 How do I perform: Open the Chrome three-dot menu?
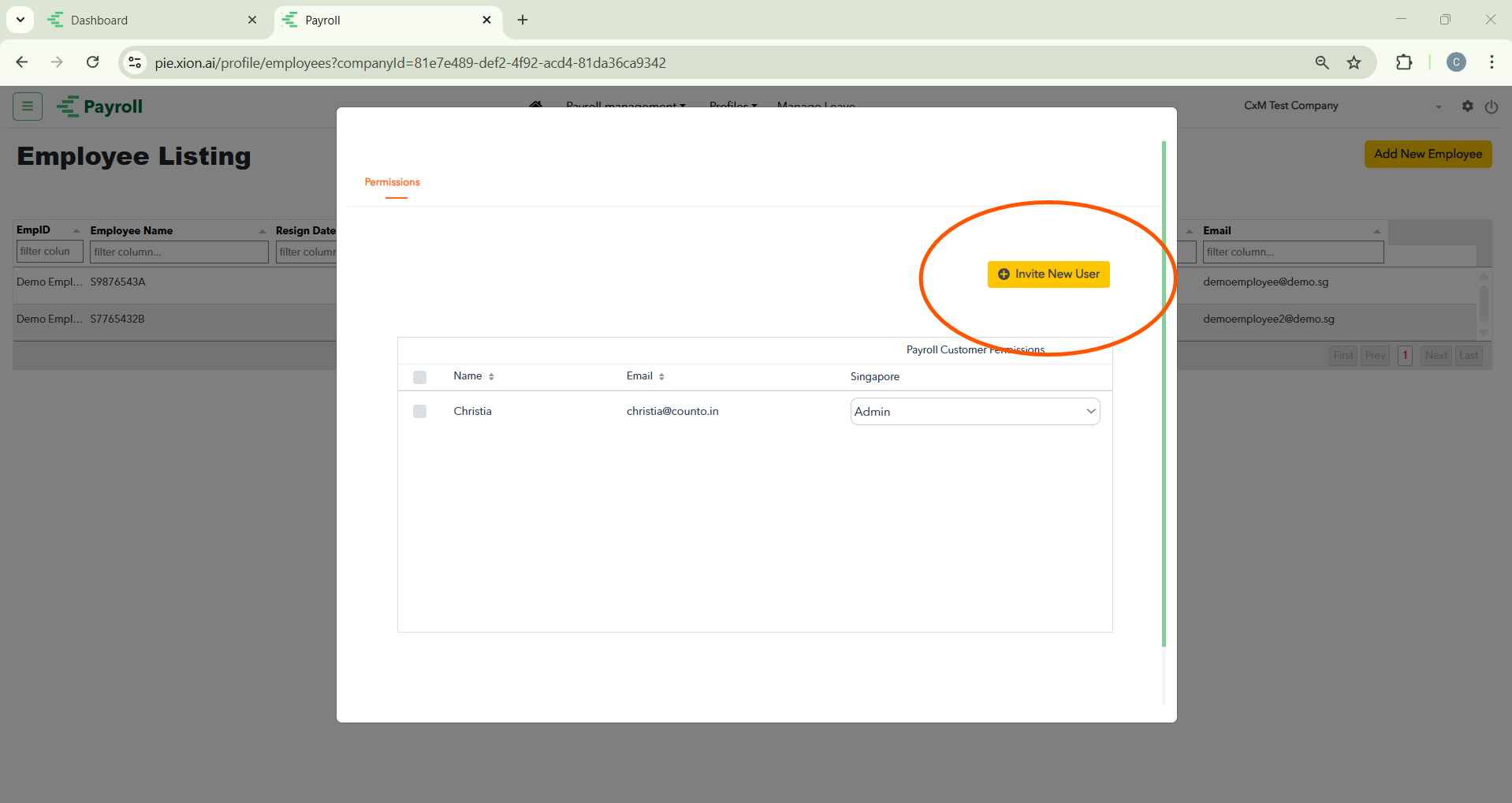click(x=1492, y=62)
